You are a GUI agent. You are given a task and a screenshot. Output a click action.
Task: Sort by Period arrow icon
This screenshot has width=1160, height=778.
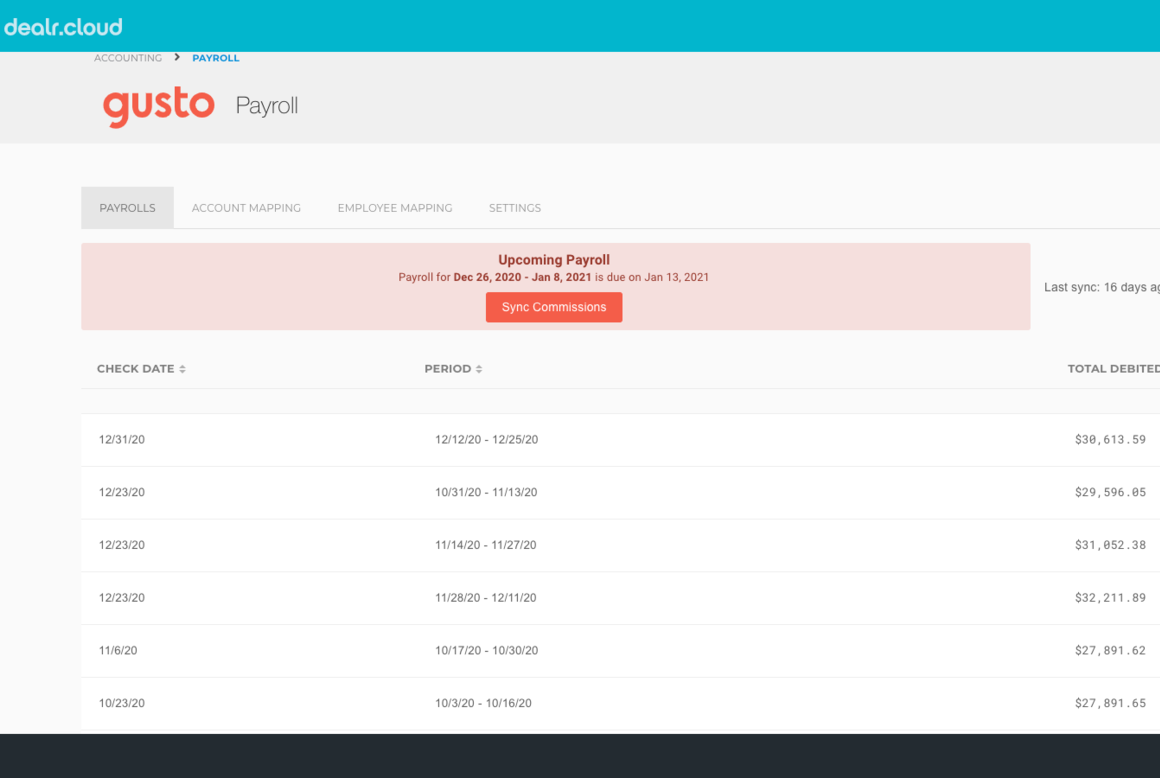(x=479, y=369)
